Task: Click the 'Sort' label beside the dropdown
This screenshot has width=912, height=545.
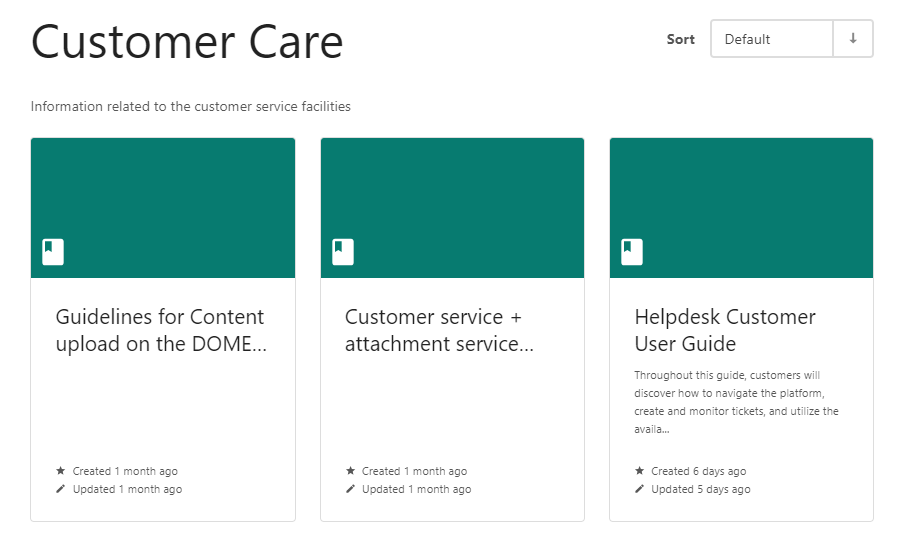Action: [680, 39]
